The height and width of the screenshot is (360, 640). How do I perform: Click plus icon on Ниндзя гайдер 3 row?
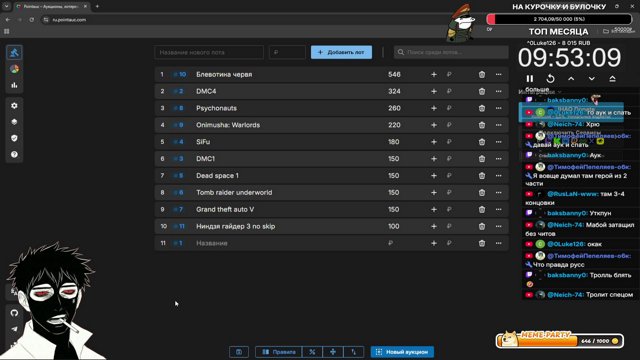tap(433, 226)
